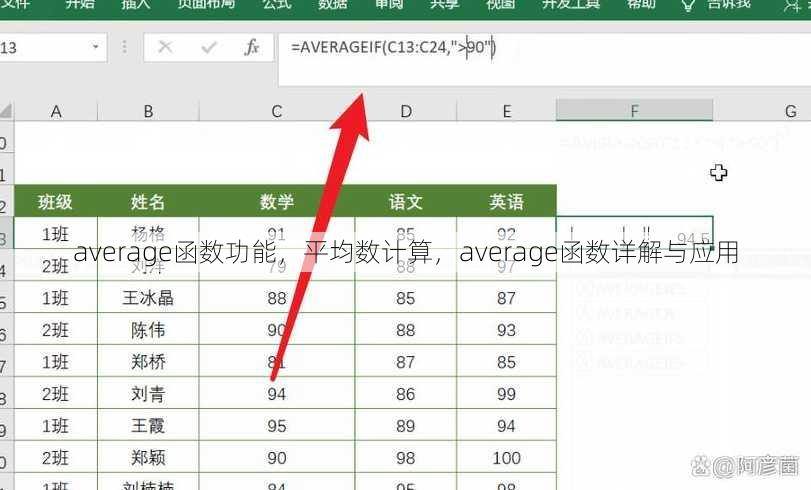Switch to the 页面布局 ribbon tab
This screenshot has height=490, width=811.
206,5
